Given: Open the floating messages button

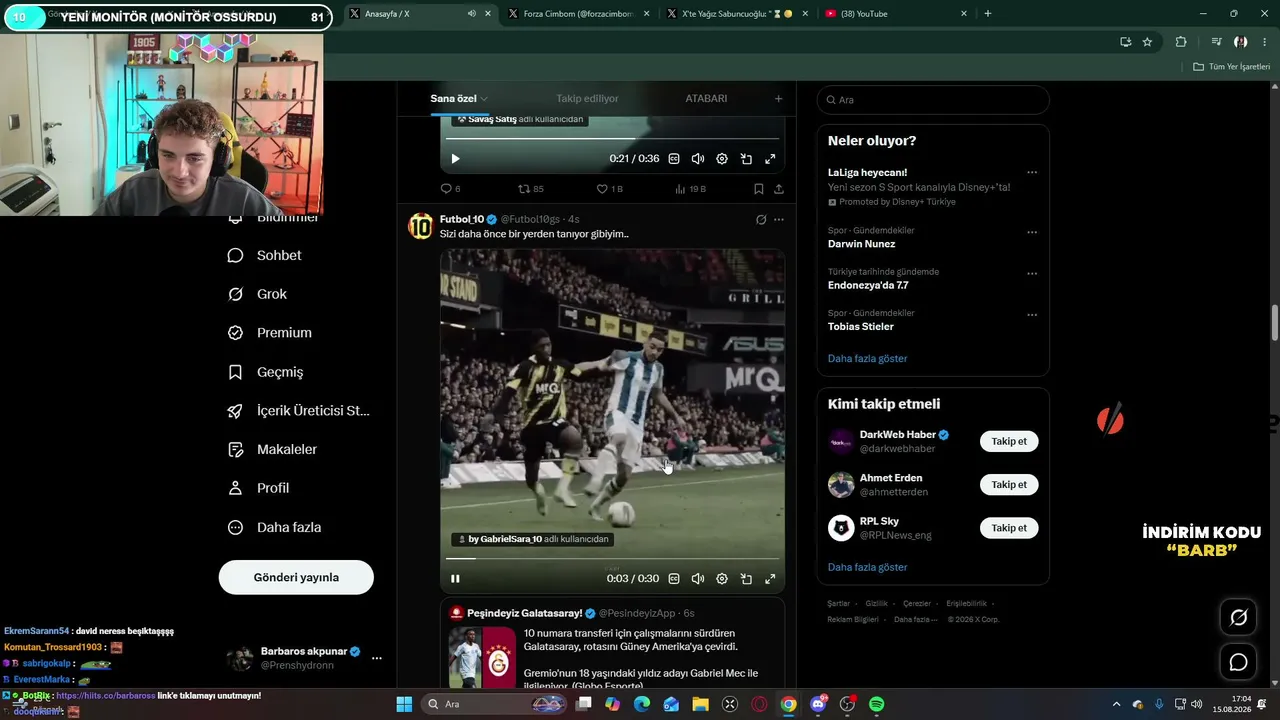Looking at the screenshot, I should coord(1238,662).
